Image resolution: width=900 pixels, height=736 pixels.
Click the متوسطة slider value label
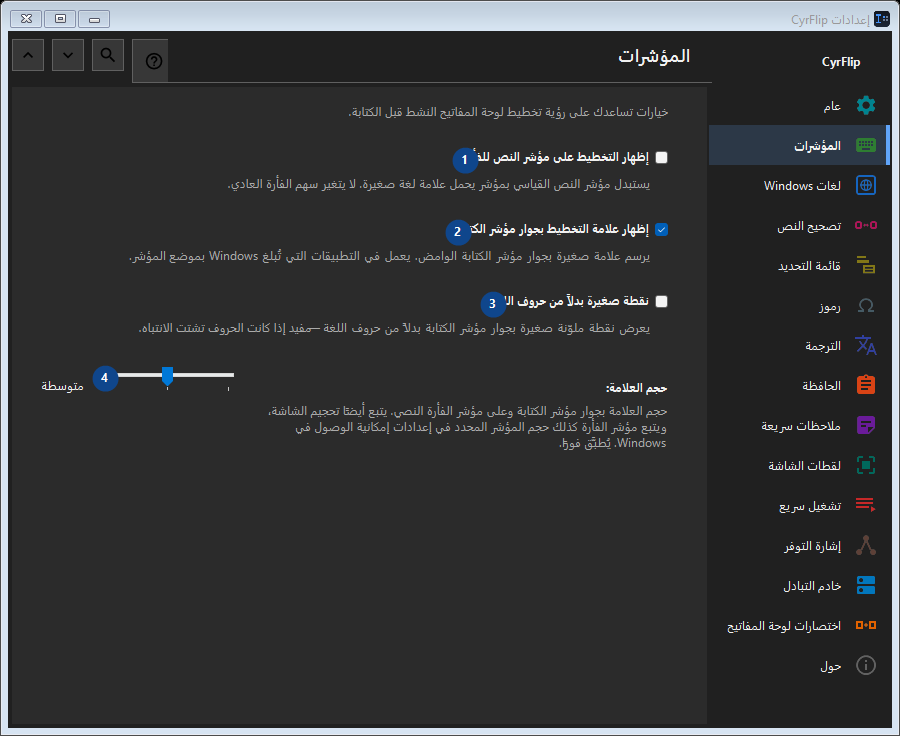pos(63,386)
